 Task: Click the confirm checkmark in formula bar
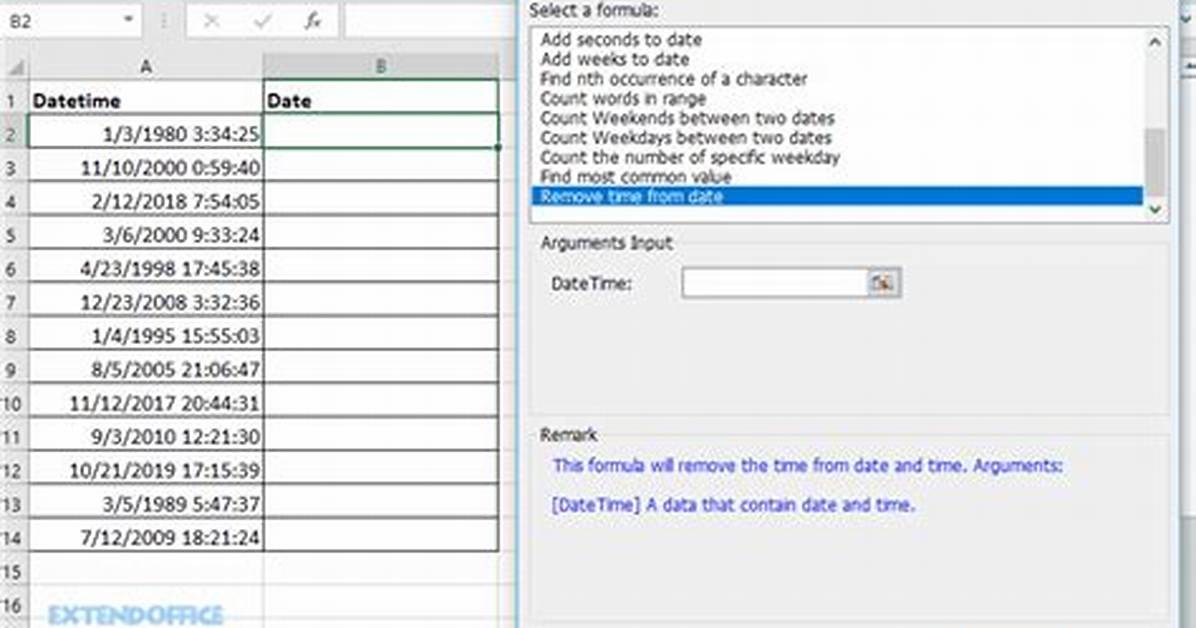pyautogui.click(x=262, y=21)
